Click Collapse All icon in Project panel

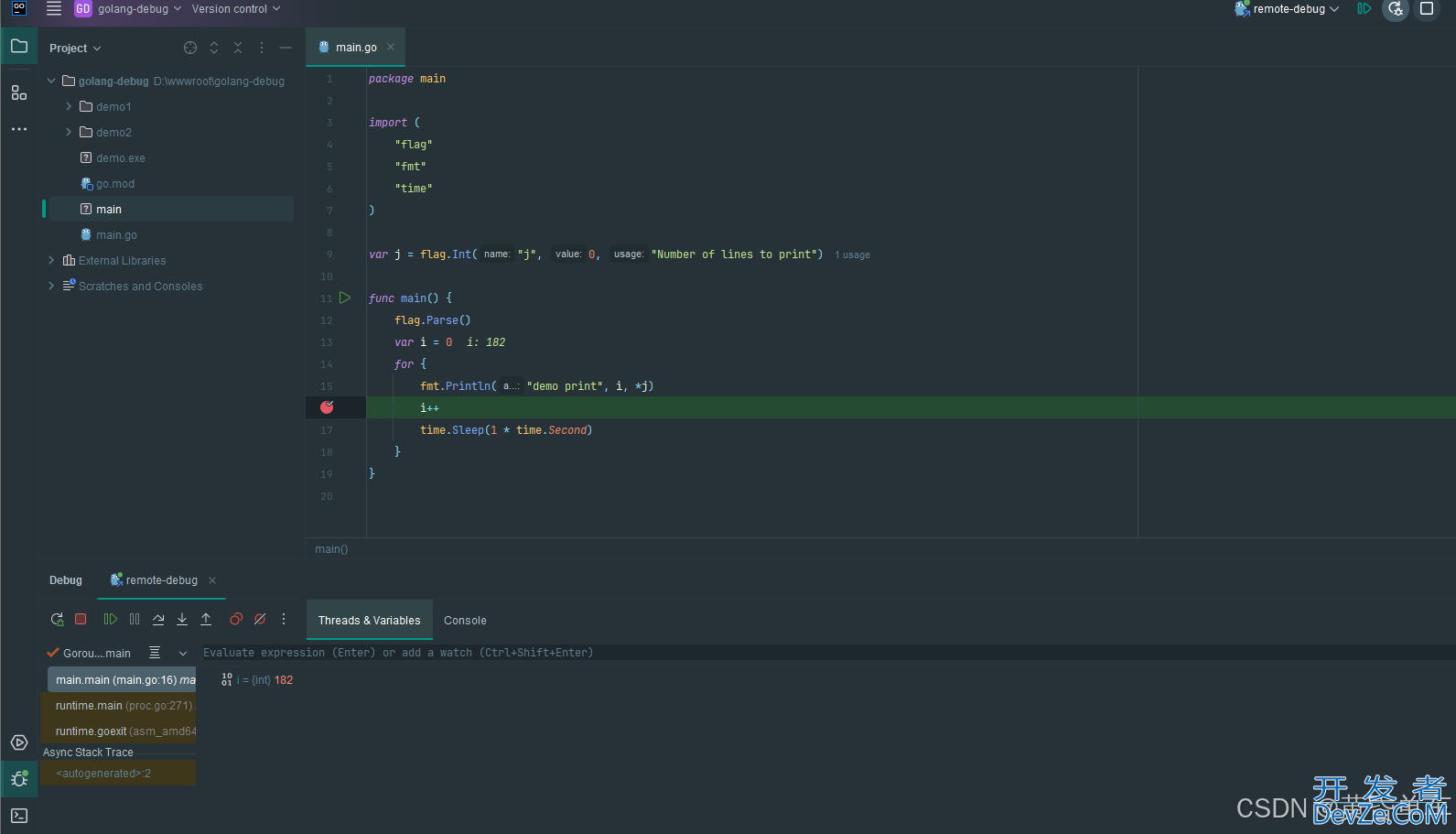tap(238, 48)
